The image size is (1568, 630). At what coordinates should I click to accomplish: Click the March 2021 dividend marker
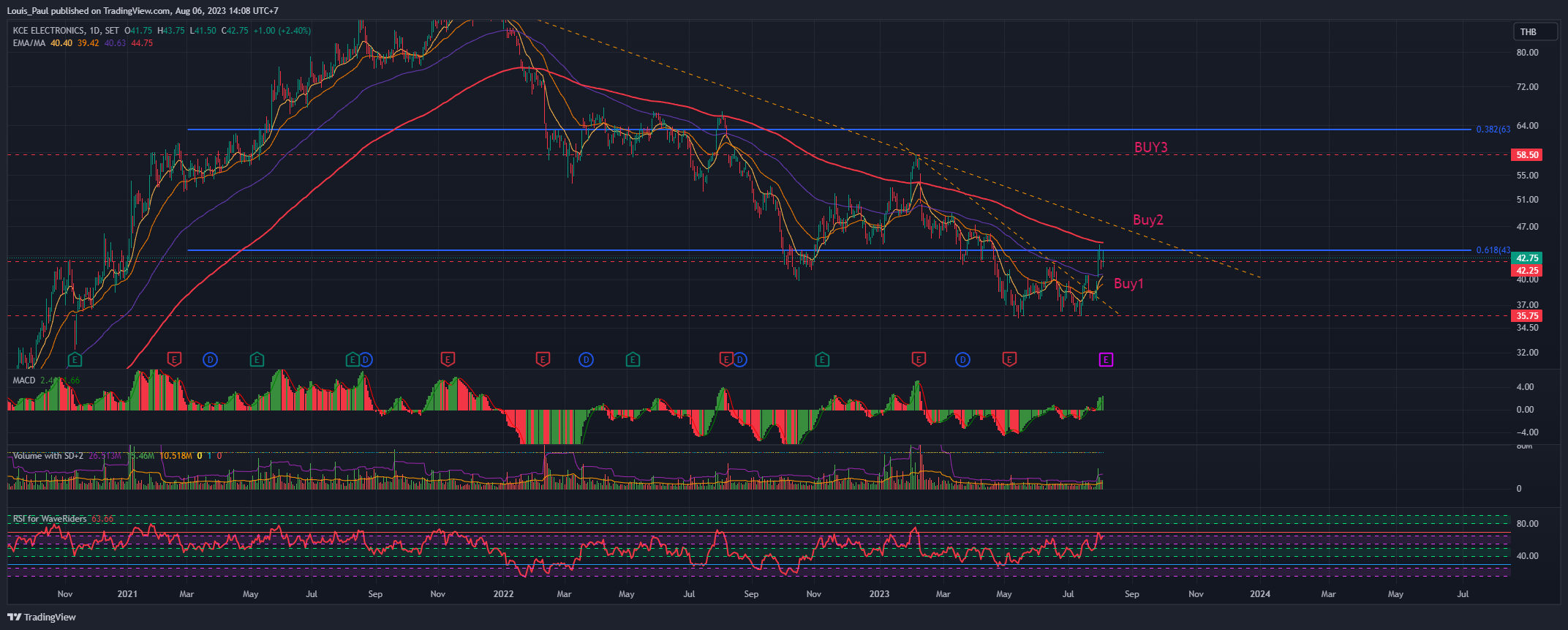pos(210,359)
